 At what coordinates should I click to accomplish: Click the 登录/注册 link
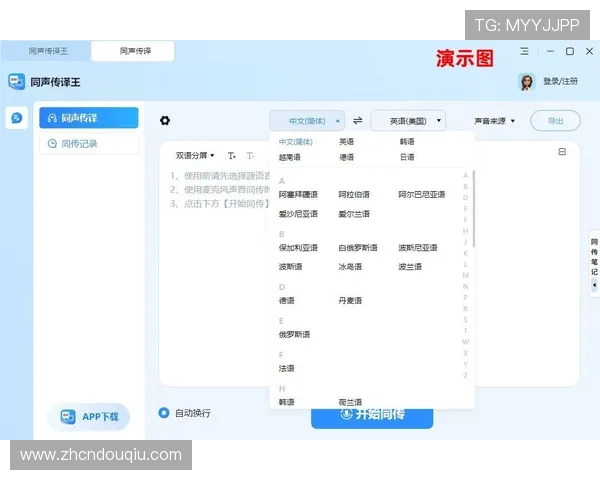(560, 81)
